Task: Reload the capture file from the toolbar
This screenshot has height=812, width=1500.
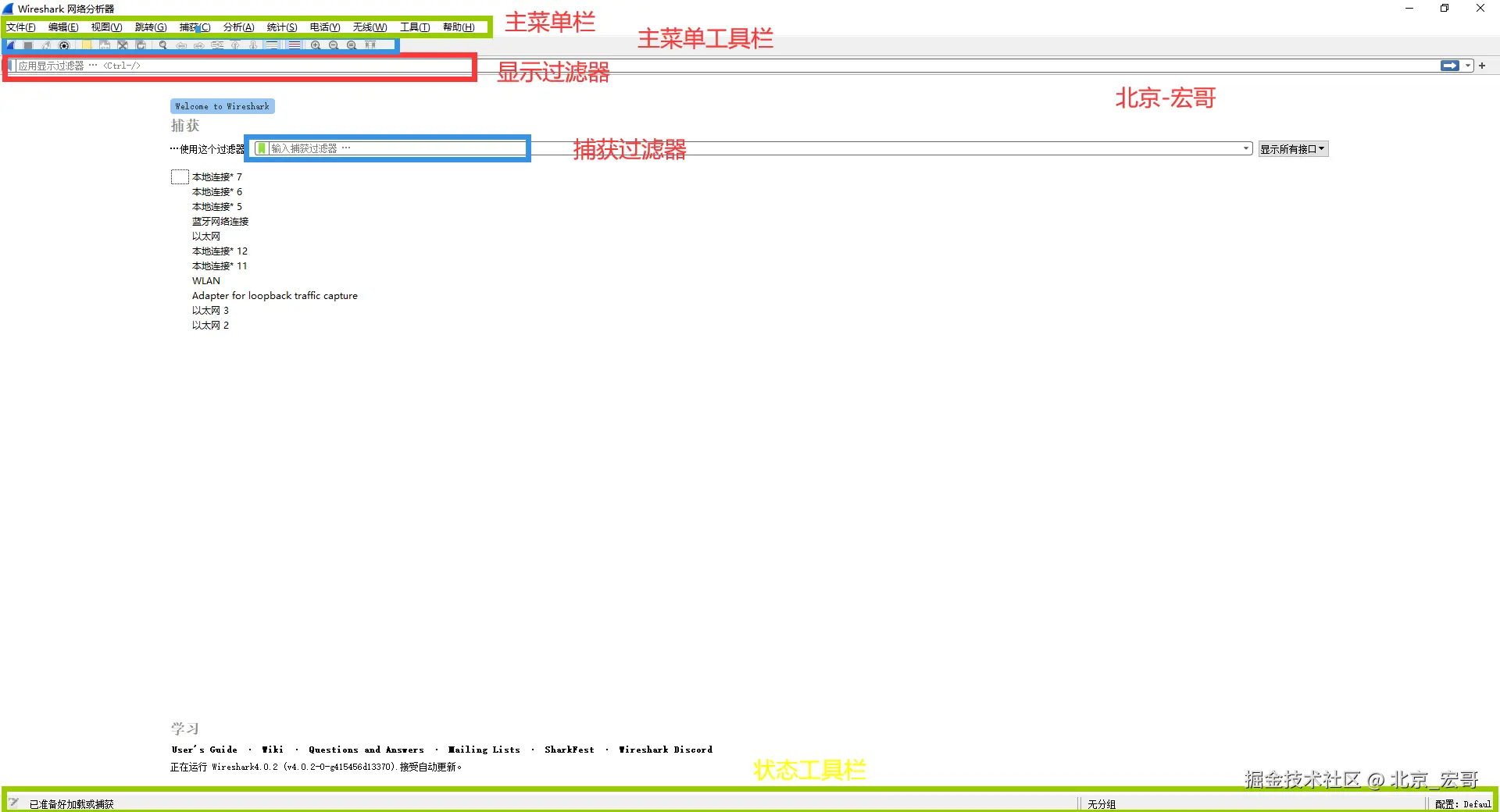Action: click(141, 45)
